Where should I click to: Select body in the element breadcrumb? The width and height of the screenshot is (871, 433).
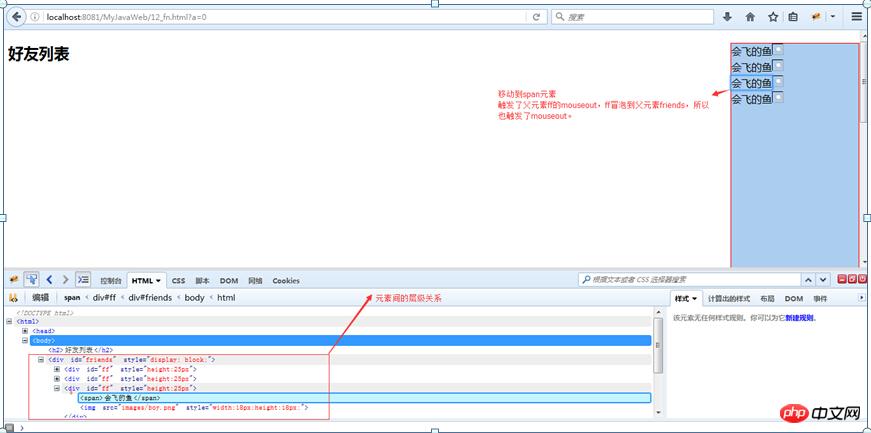194,298
